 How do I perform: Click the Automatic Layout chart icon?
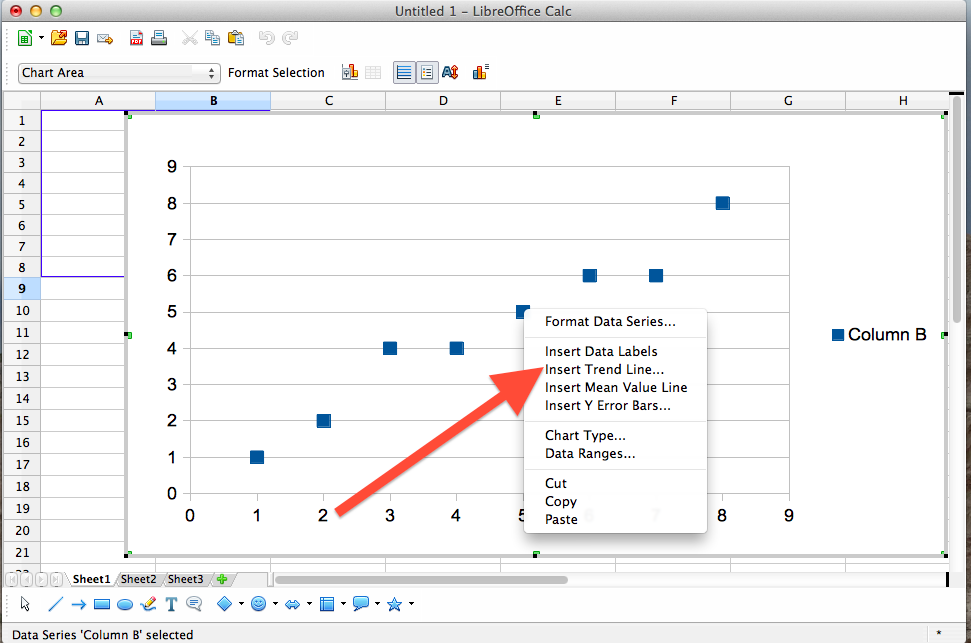pyautogui.click(x=481, y=72)
